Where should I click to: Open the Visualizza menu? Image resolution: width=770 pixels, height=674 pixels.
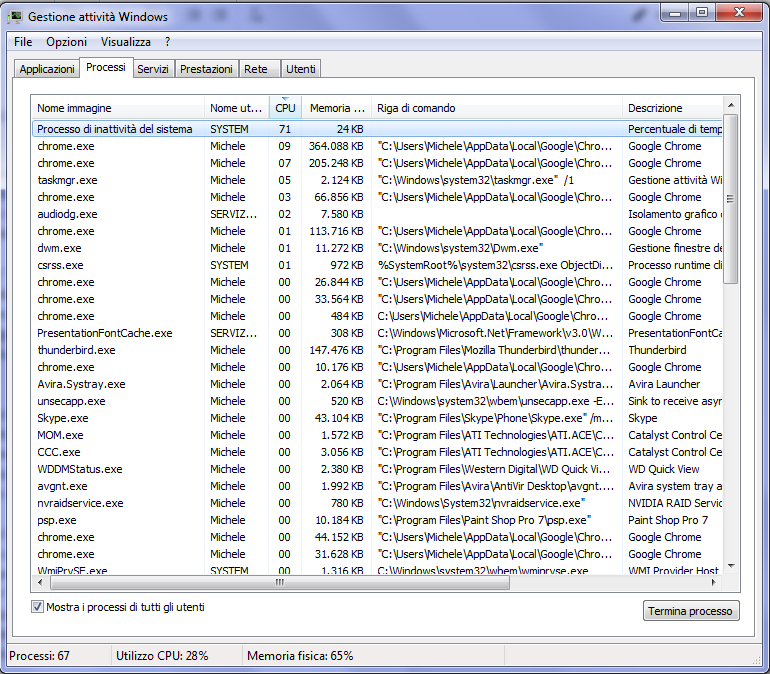126,42
